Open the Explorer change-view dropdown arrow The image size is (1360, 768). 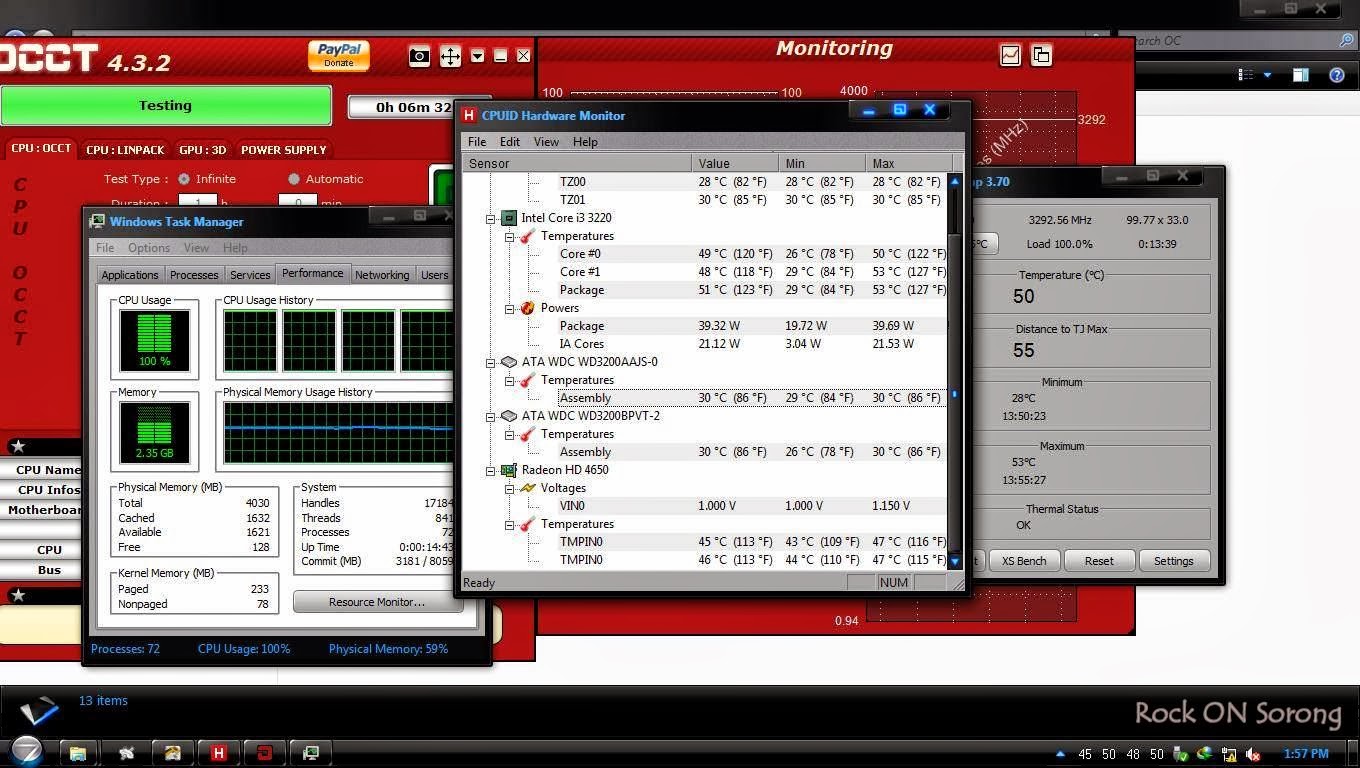point(1268,75)
